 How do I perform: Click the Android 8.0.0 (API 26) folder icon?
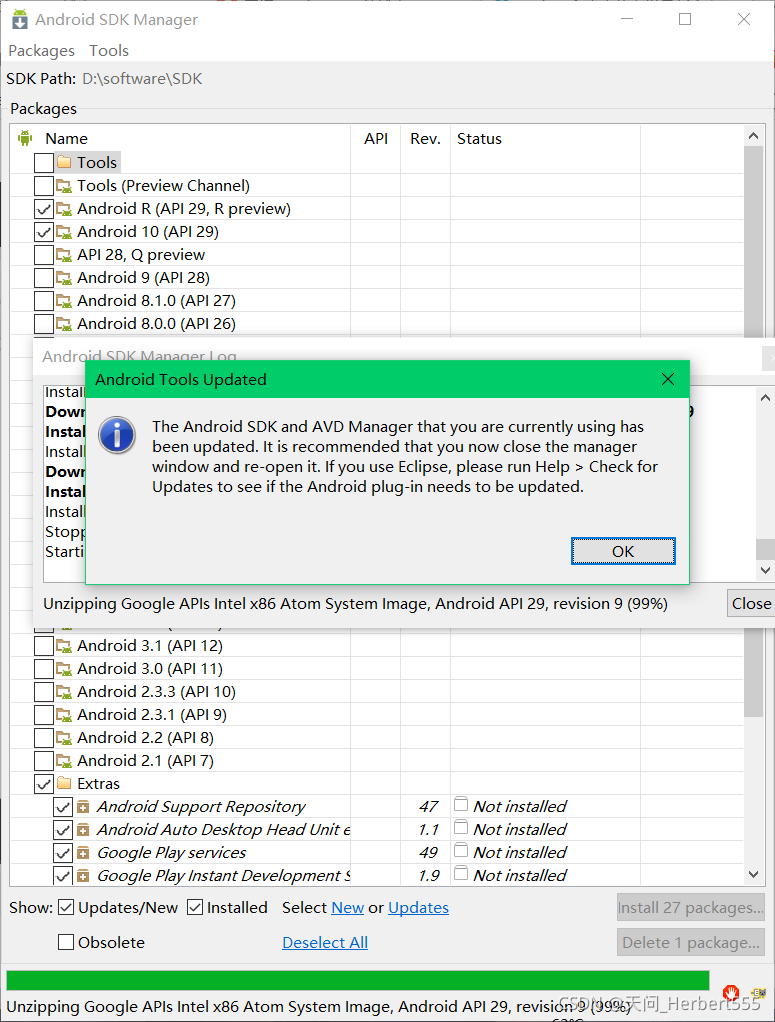(x=64, y=324)
